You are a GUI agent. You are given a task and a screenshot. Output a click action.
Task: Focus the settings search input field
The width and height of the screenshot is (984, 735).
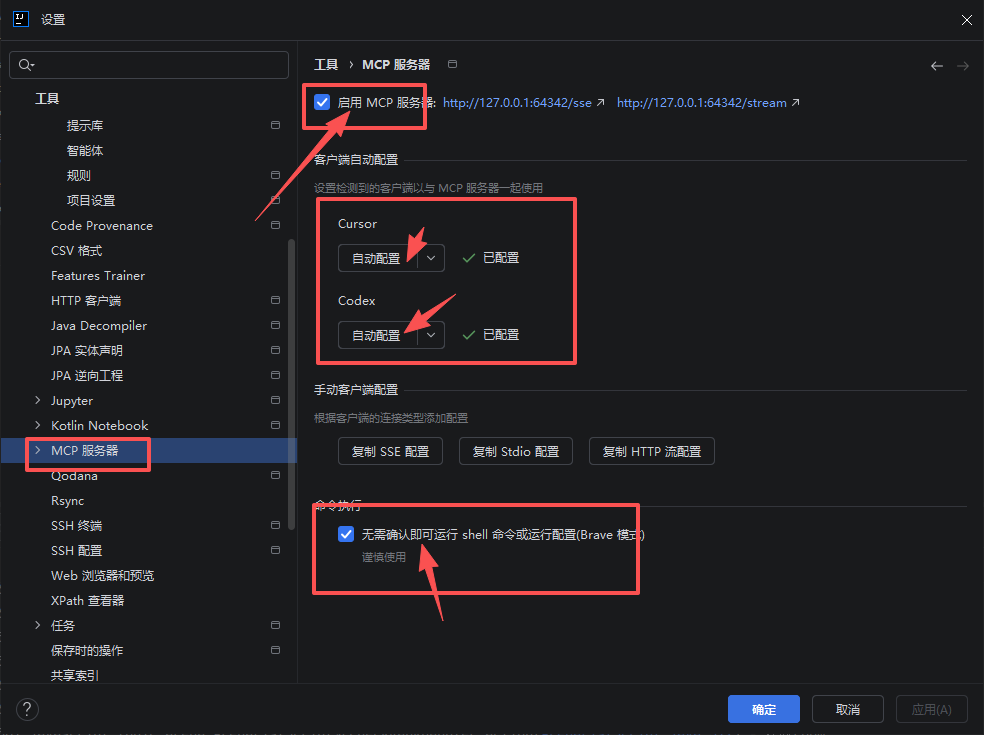[x=149, y=65]
